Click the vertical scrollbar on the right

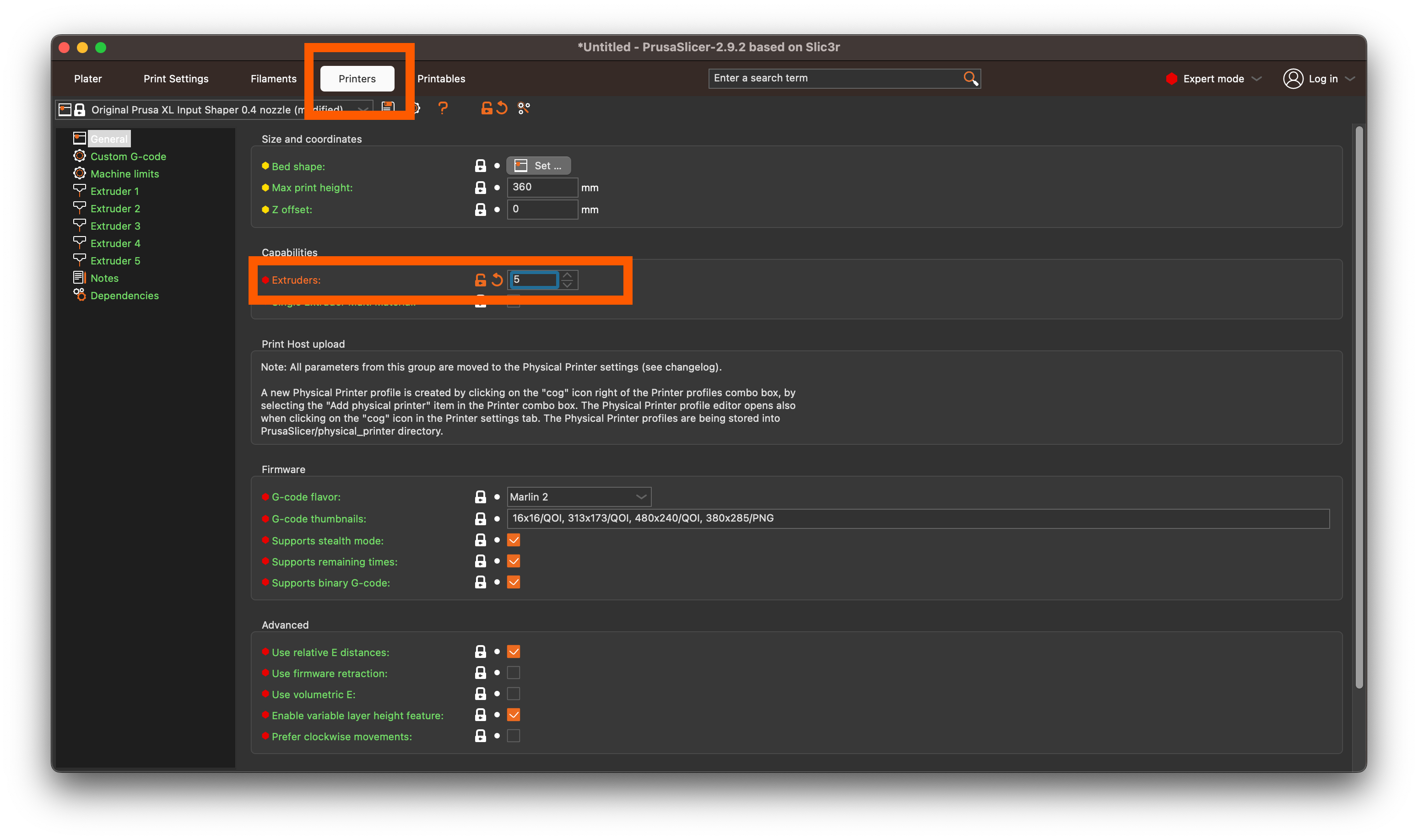1358,408
